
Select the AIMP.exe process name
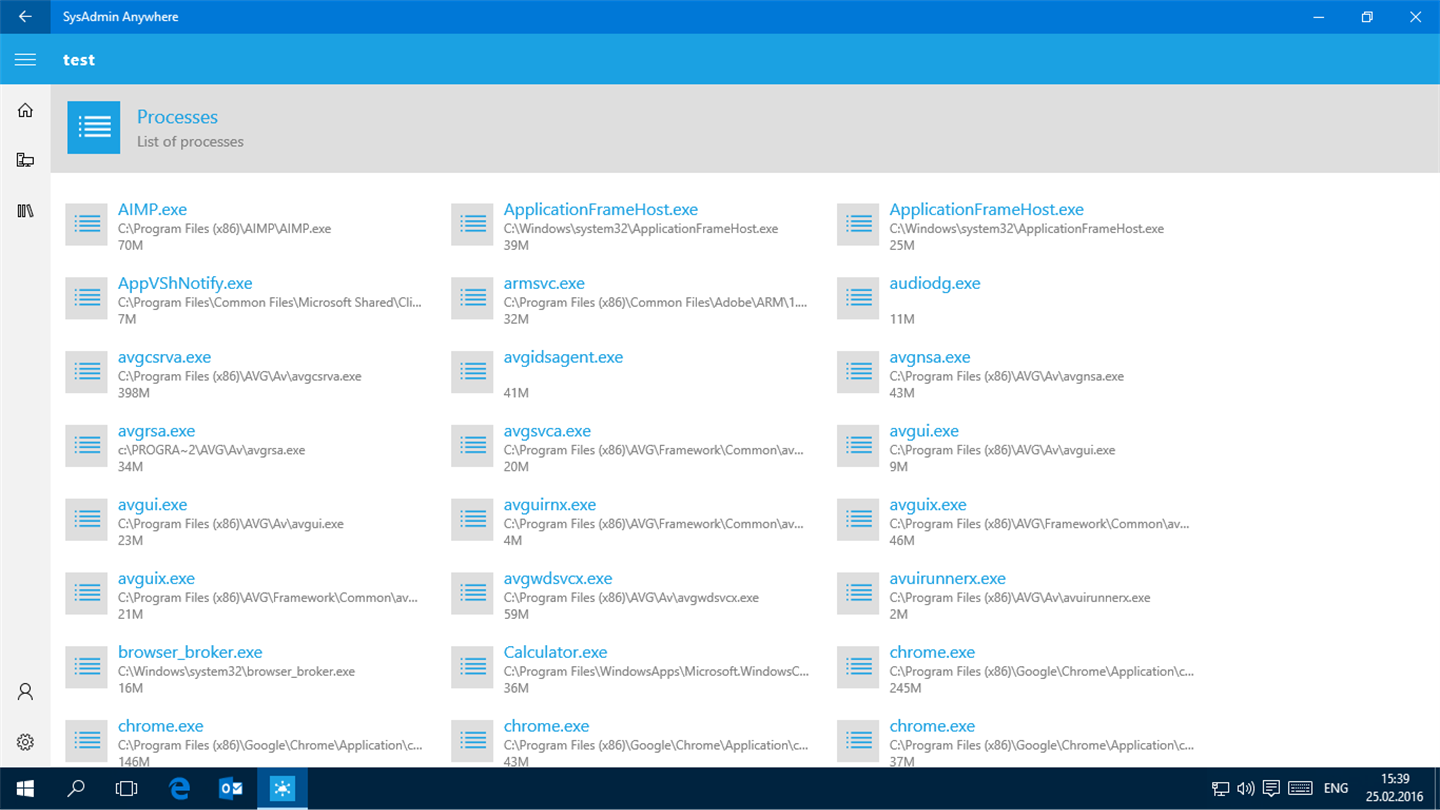[x=152, y=210]
